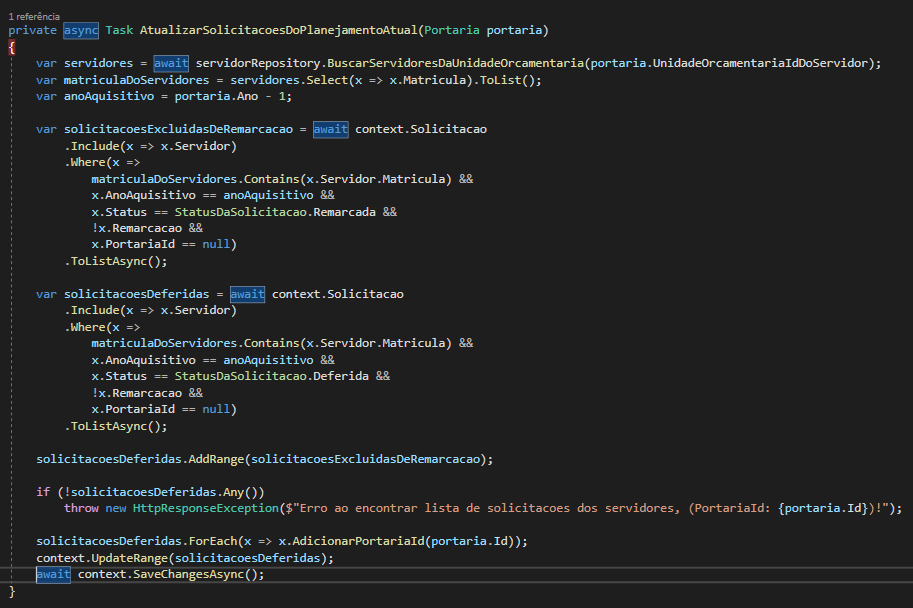Click the 'AddRange' method call
913x608 pixels.
click(x=216, y=459)
